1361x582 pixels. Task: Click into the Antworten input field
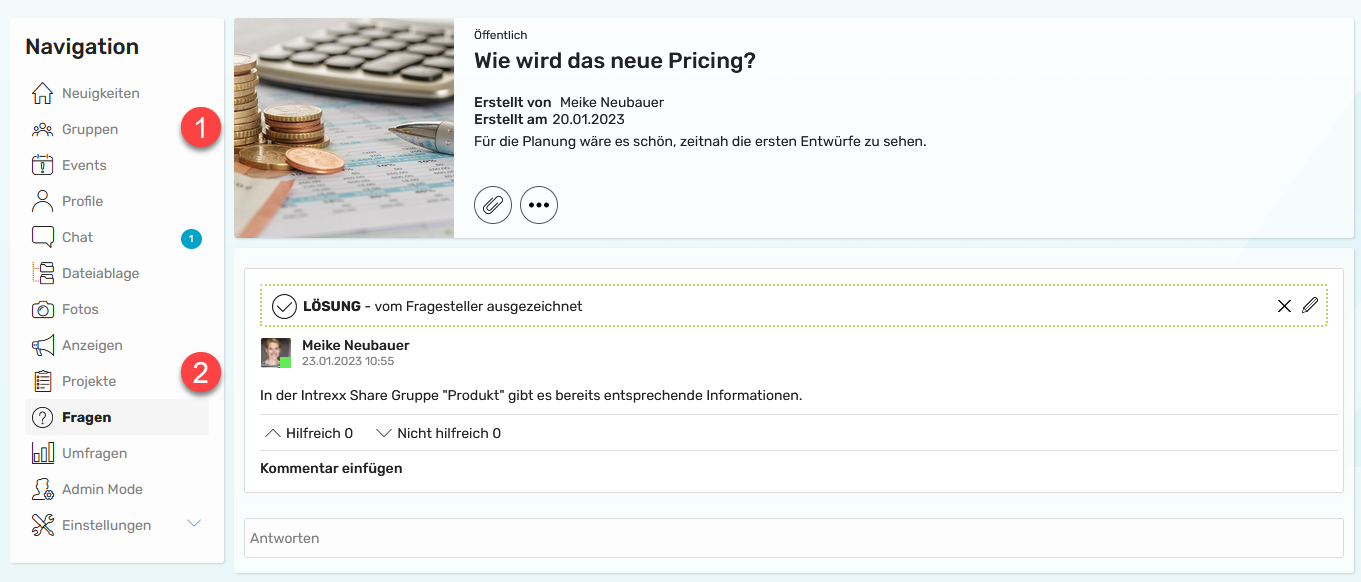pos(794,538)
